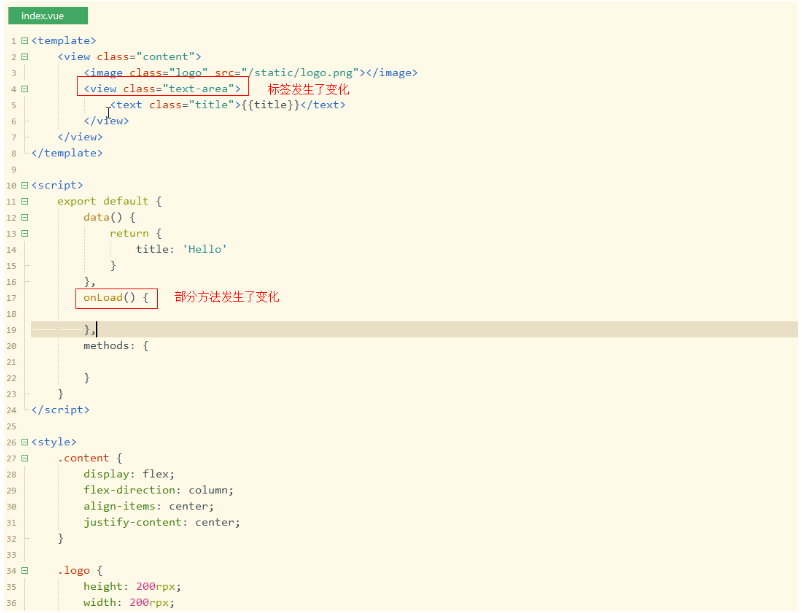Click the methods: { line
Viewport: 802px width, 613px height.
[116, 346]
